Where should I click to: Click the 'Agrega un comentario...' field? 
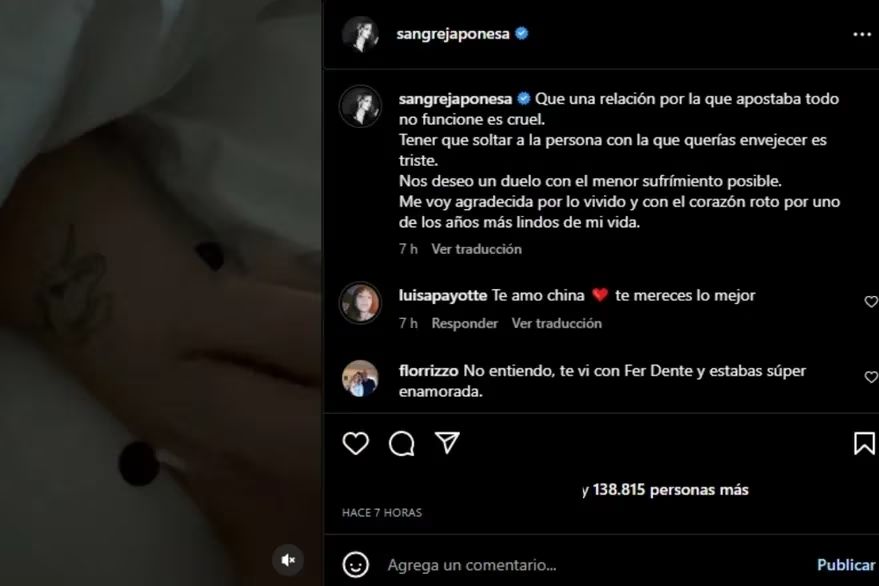click(594, 565)
